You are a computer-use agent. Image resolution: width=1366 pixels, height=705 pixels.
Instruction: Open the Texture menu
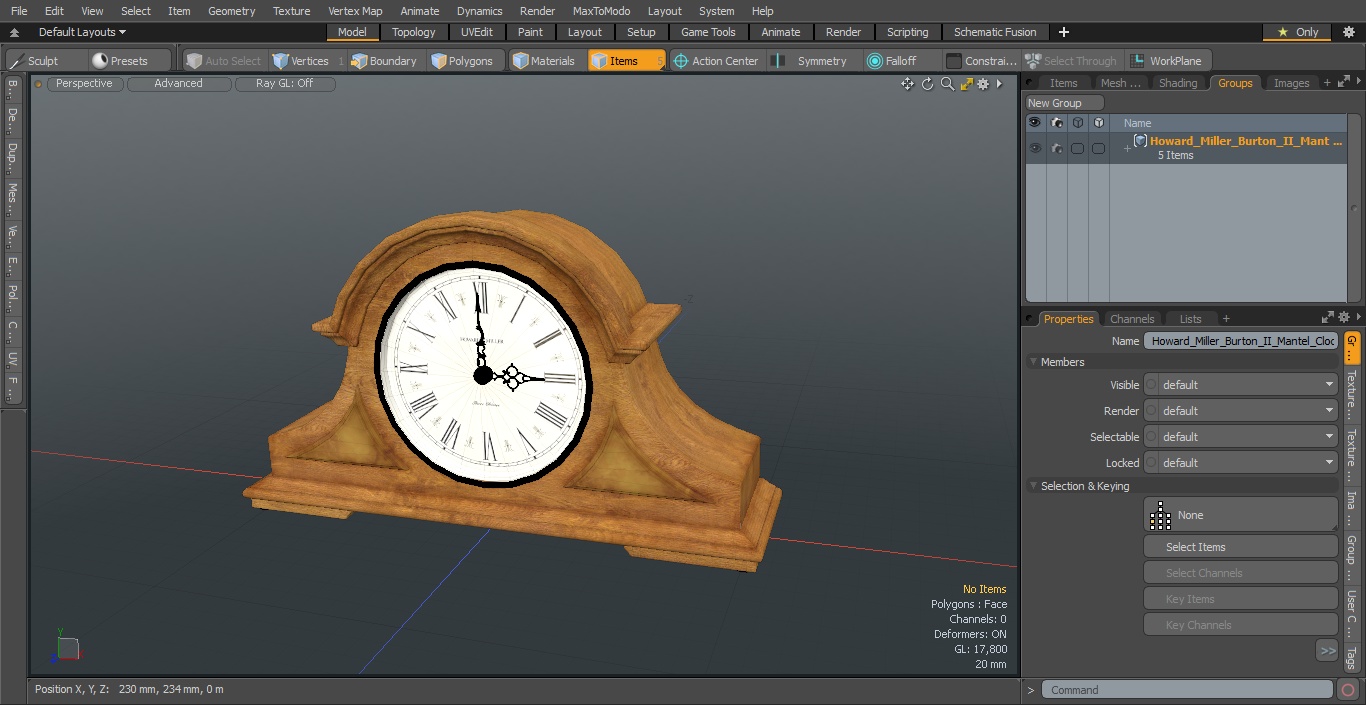[x=291, y=11]
